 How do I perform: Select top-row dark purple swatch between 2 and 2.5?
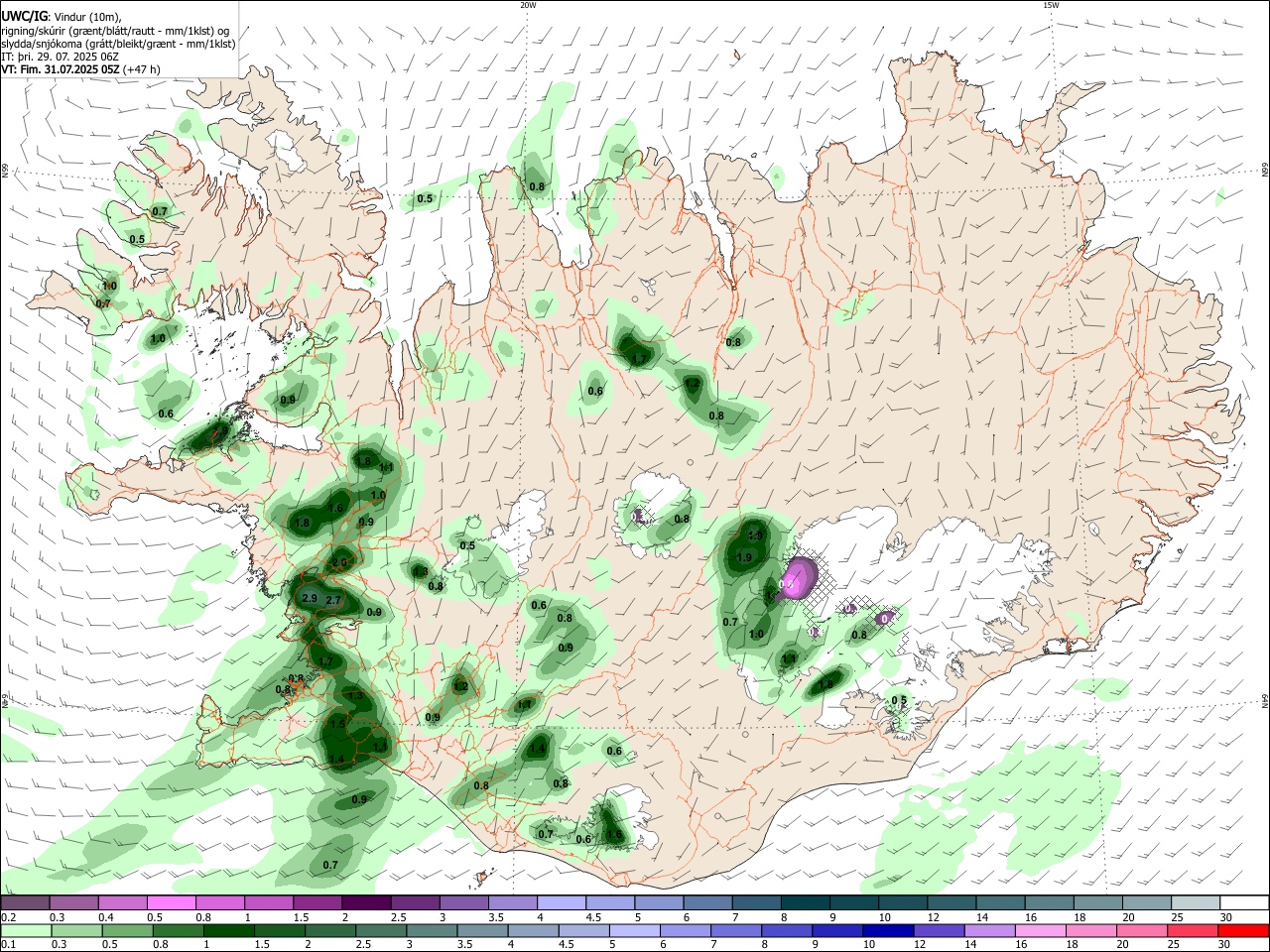pos(366,902)
